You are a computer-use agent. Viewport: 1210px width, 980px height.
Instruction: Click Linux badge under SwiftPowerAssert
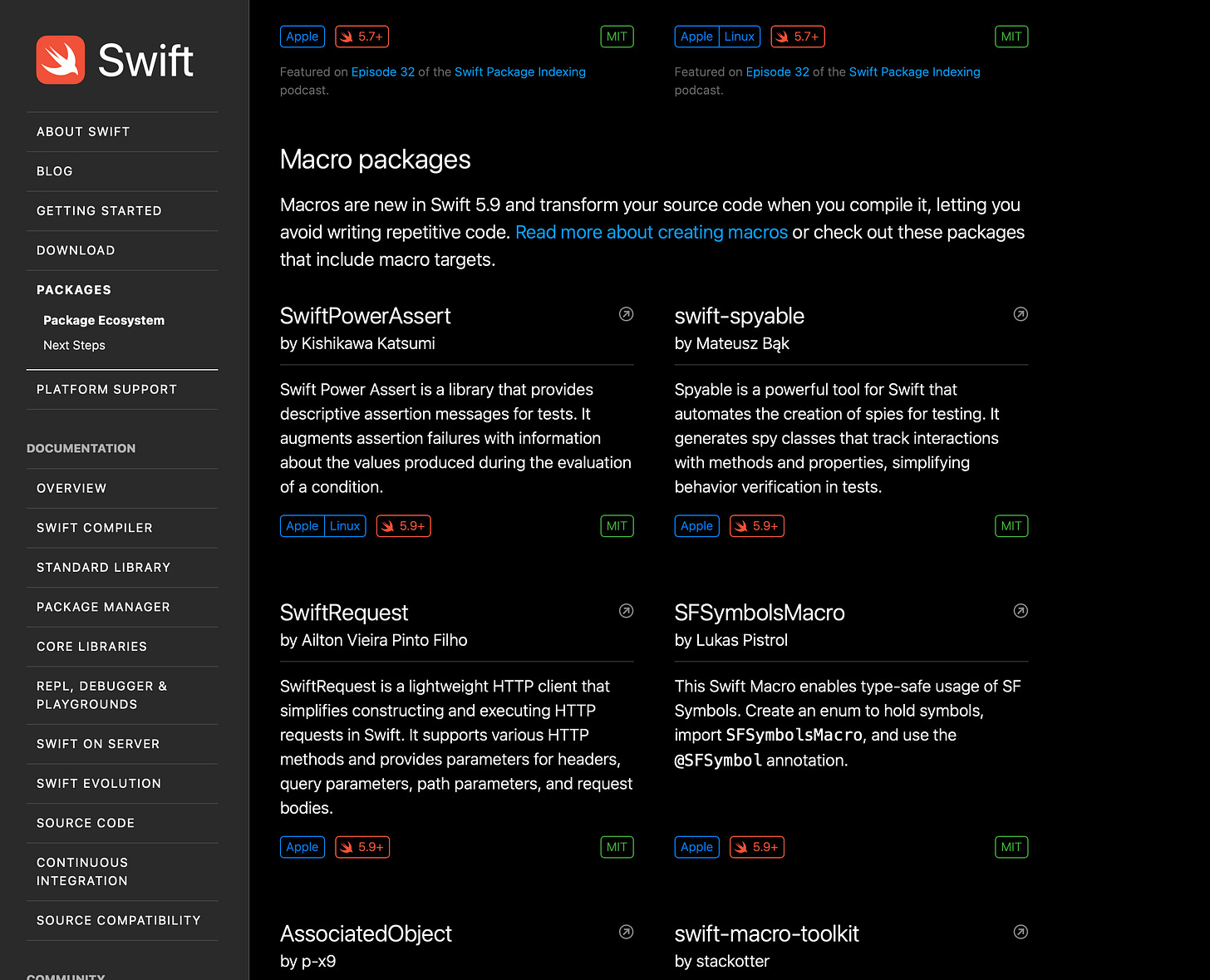[x=345, y=526]
